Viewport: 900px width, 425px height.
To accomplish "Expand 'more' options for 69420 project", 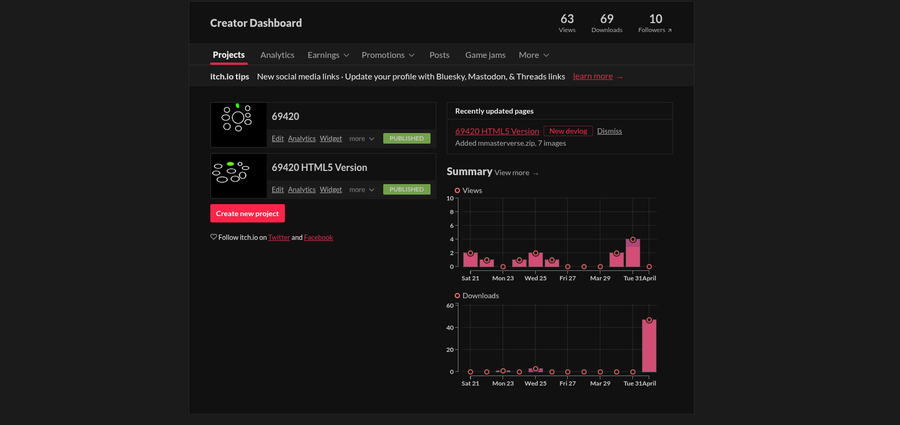I will [362, 138].
